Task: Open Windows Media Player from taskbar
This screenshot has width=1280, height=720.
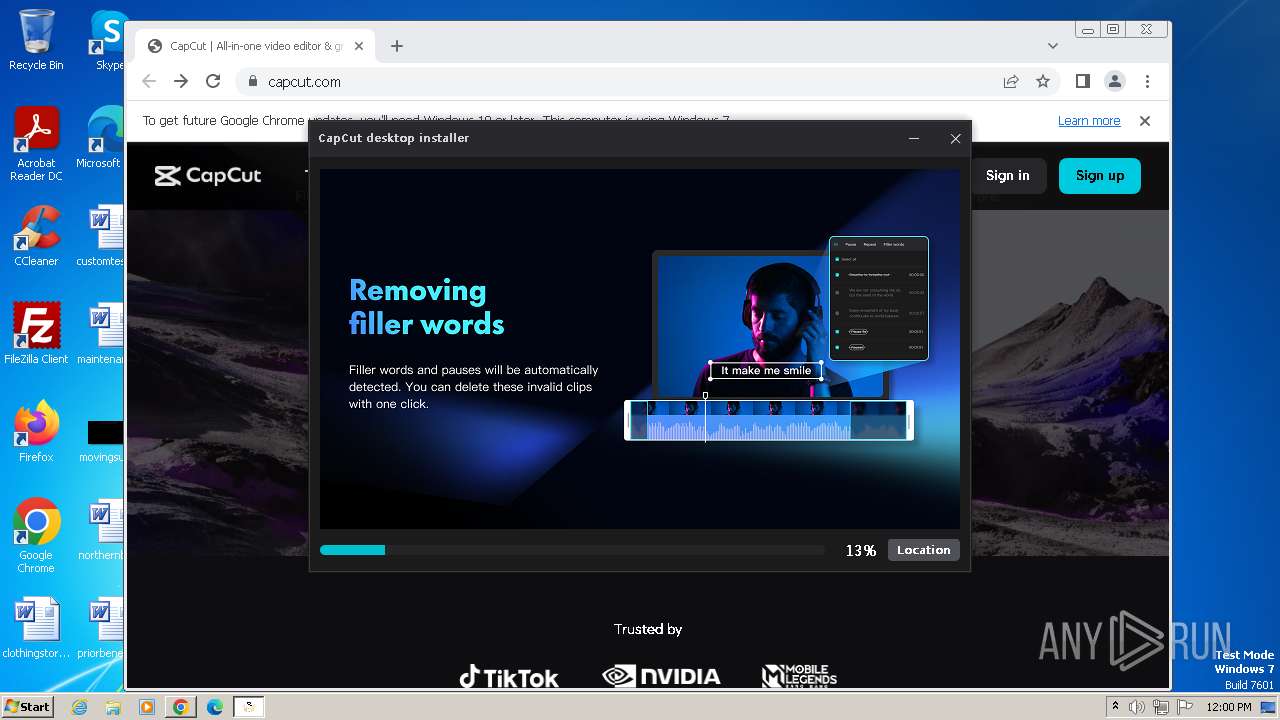Action: pos(147,707)
